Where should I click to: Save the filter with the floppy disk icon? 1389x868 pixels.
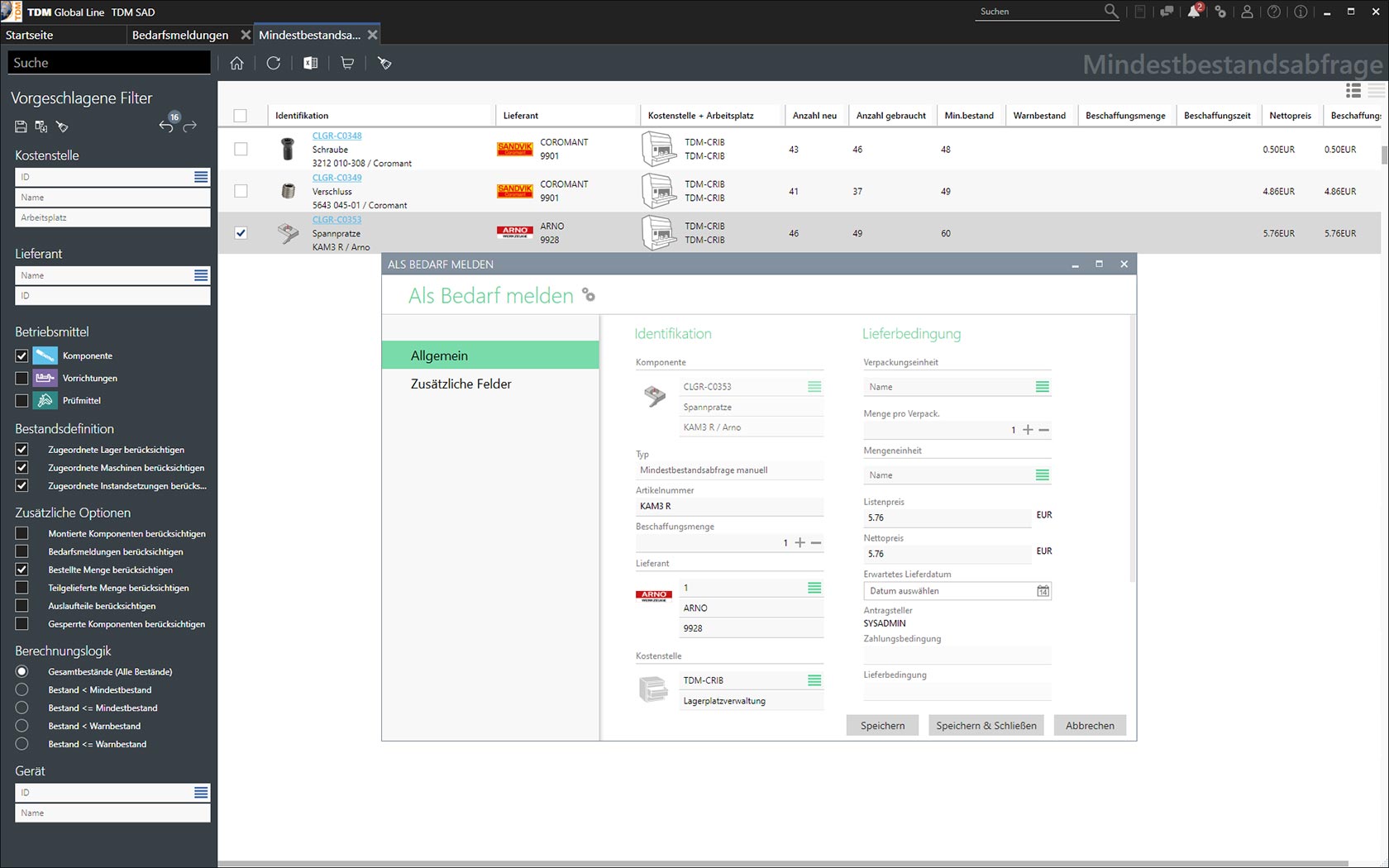[x=21, y=126]
